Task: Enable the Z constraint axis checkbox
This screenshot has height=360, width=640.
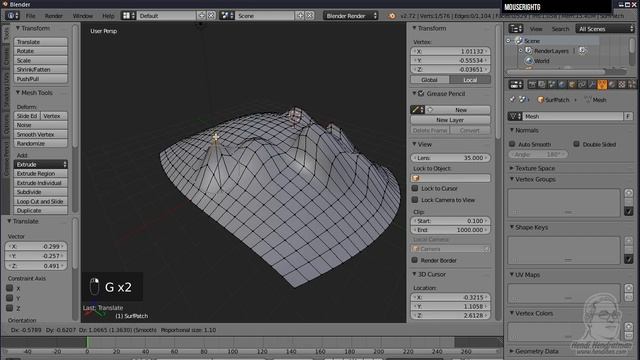Action: [x=10, y=308]
